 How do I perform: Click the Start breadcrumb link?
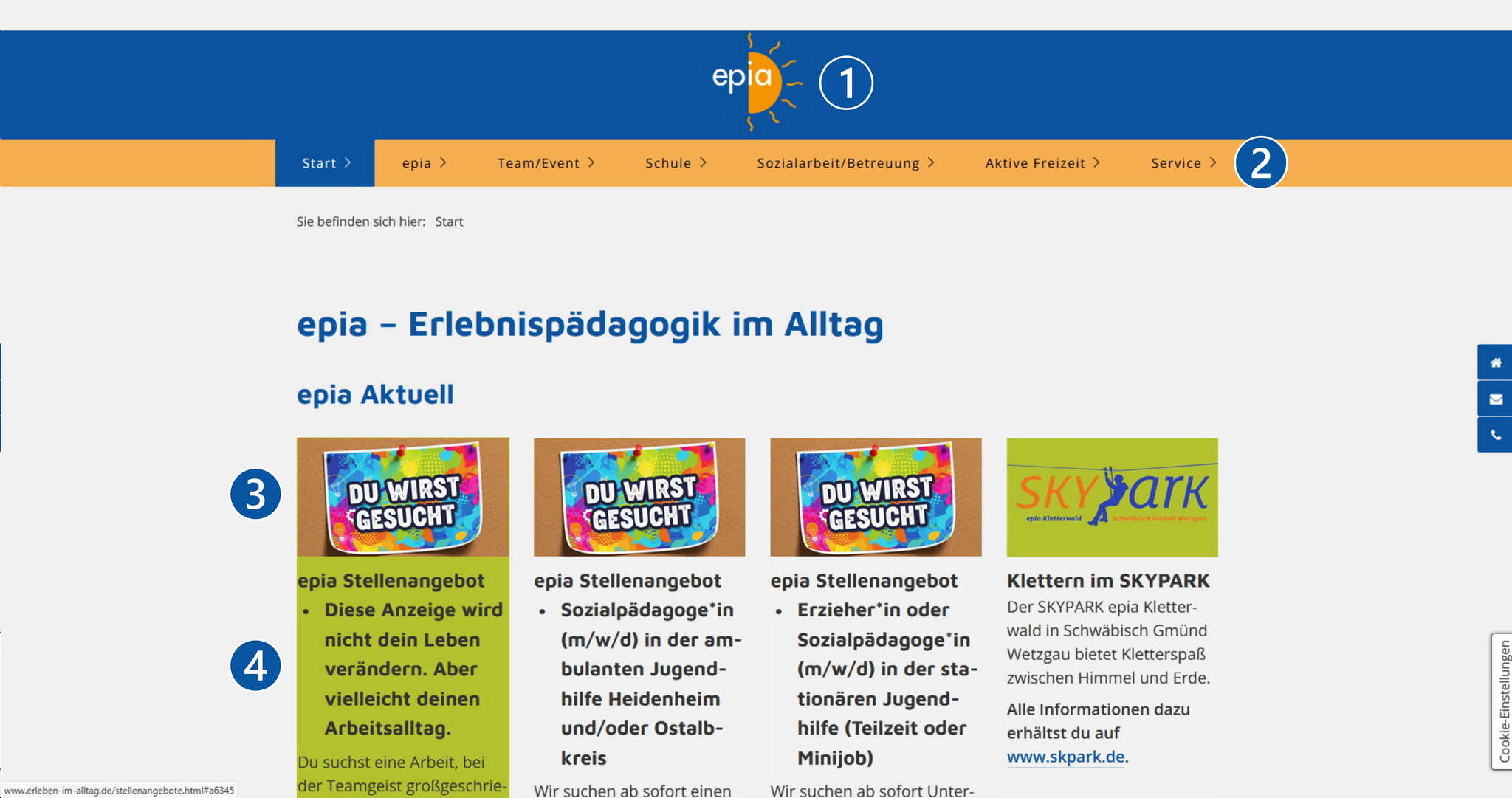tap(449, 221)
